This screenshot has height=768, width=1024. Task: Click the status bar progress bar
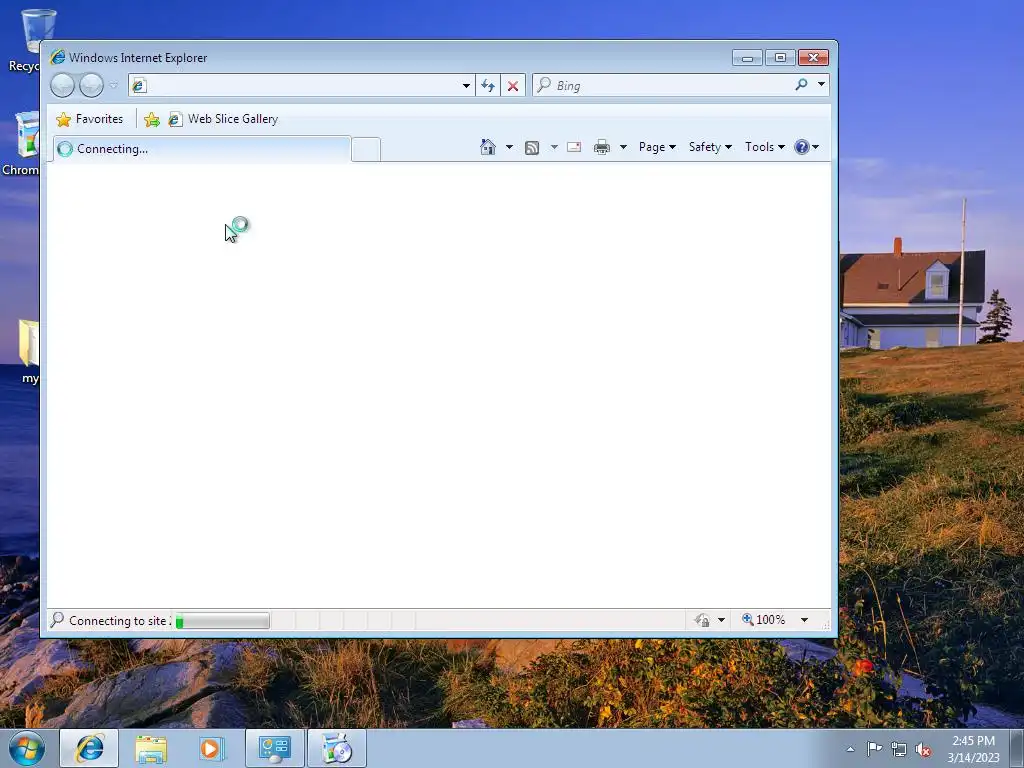click(222, 620)
